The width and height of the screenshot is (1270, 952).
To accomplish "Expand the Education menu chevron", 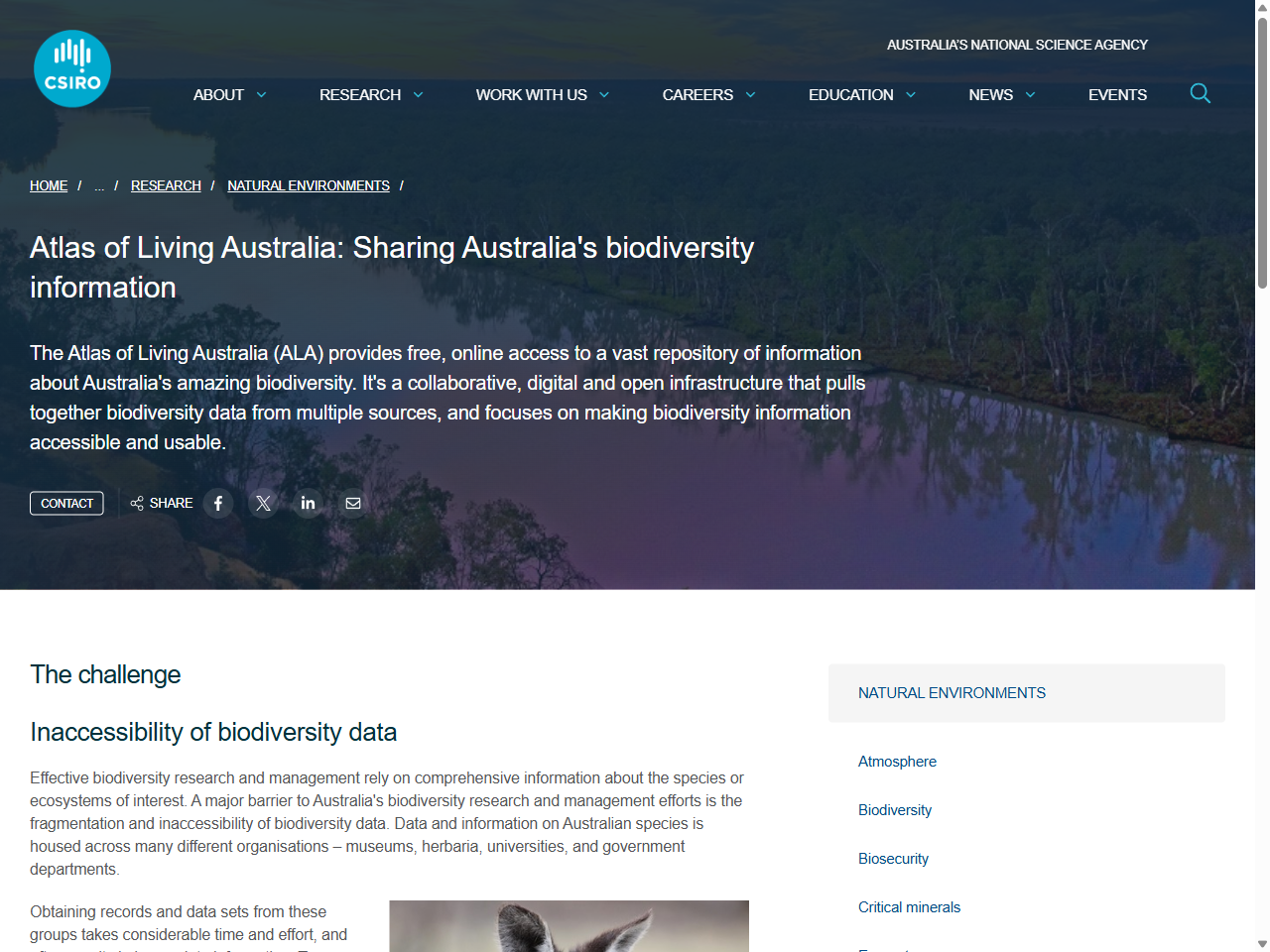I will point(911,95).
